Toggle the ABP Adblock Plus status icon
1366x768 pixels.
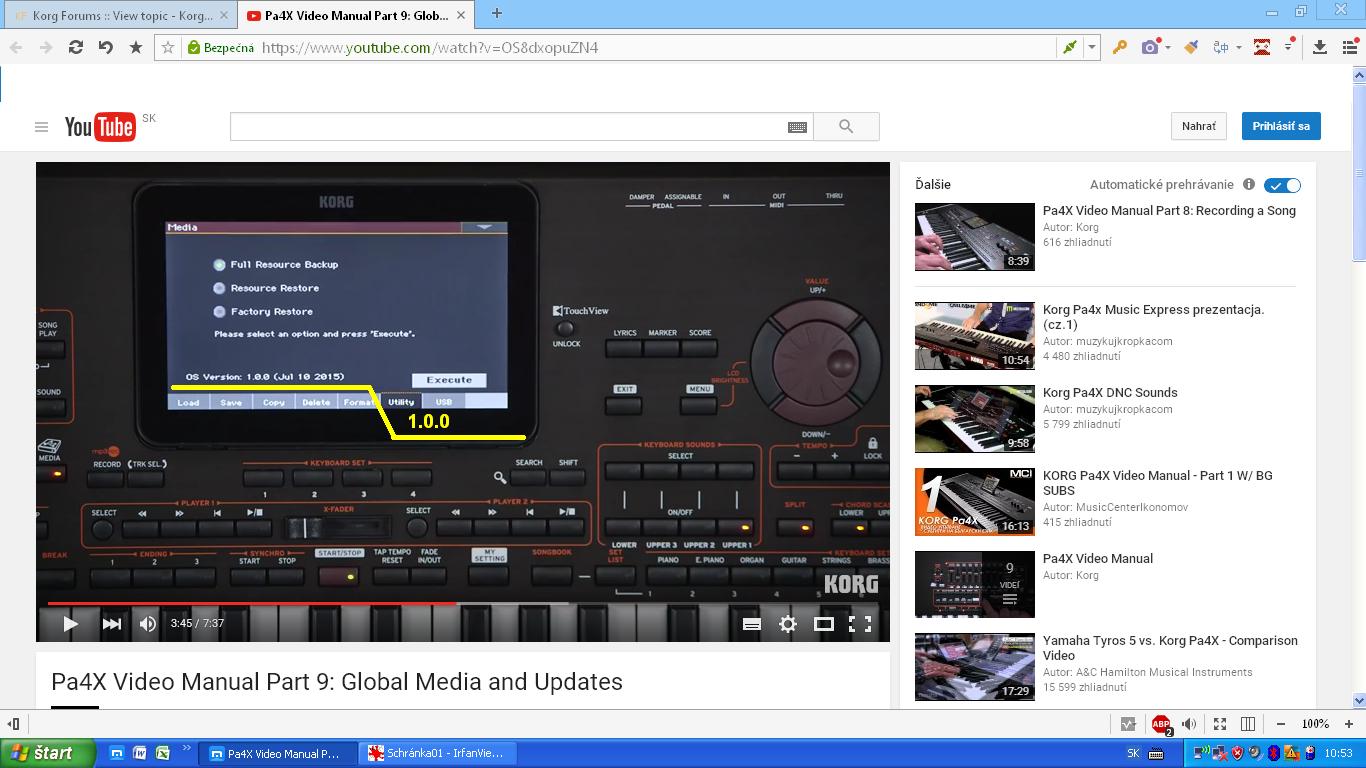tap(1161, 724)
